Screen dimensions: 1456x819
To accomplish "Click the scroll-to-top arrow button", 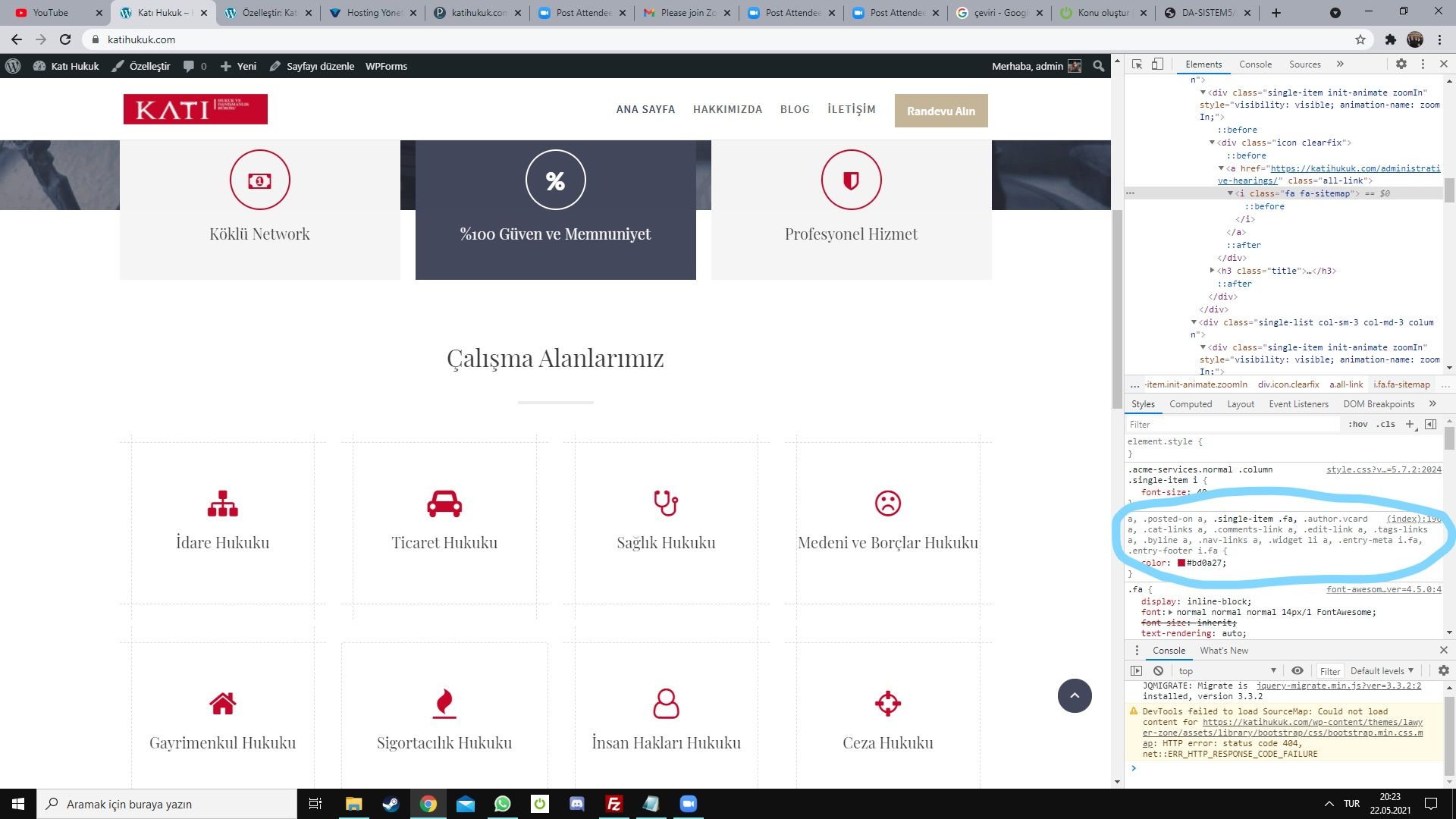I will coord(1075,696).
